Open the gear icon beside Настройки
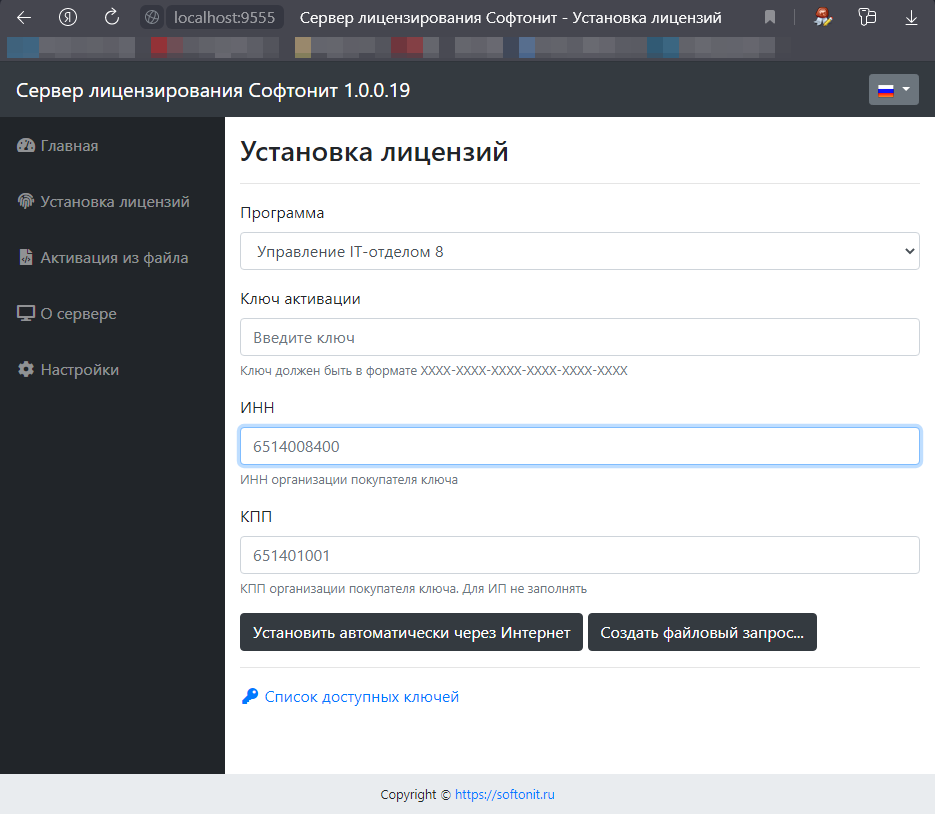Image resolution: width=935 pixels, height=814 pixels. point(25,369)
